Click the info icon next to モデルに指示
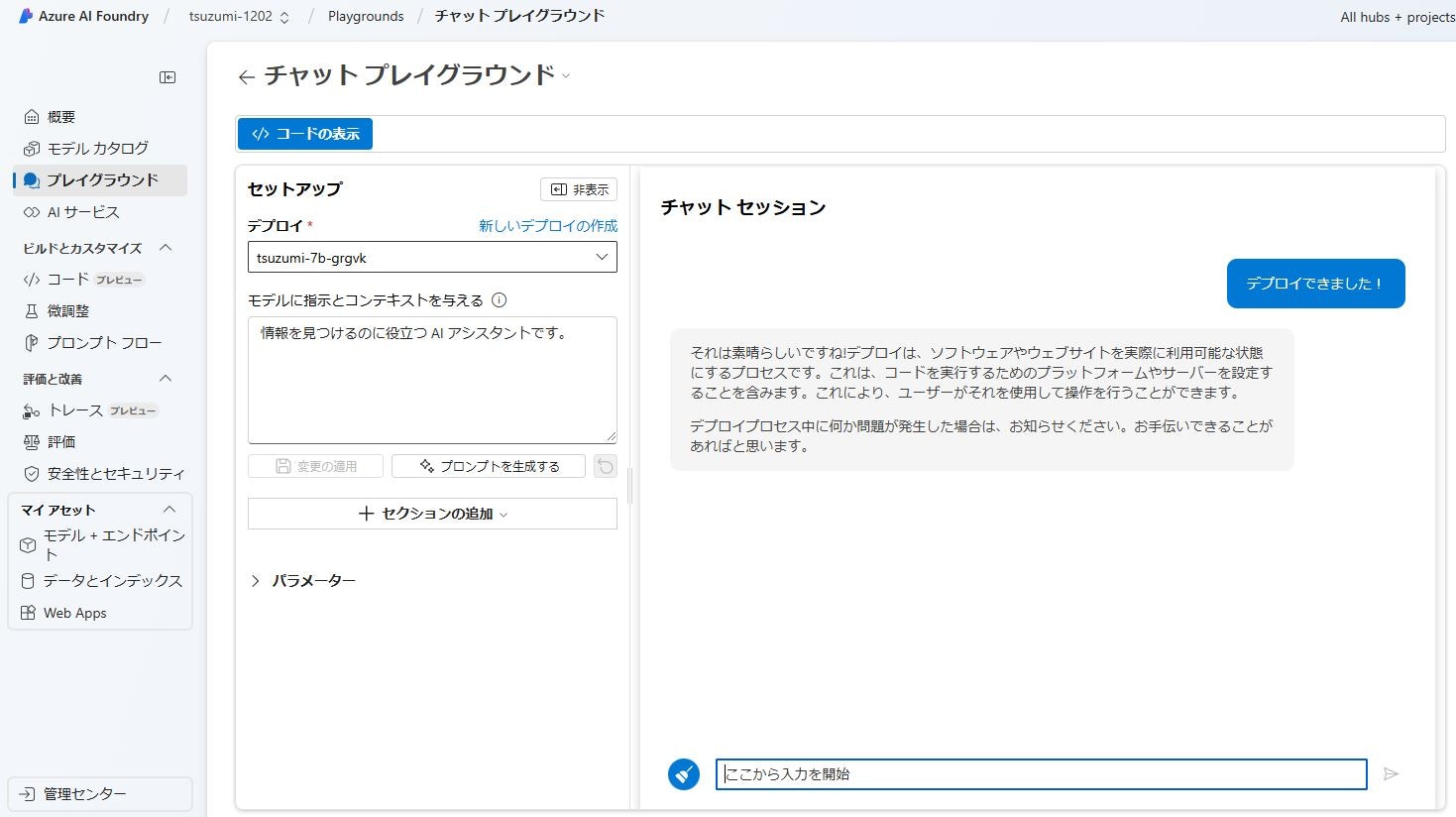This screenshot has width=1456, height=817. pos(500,300)
